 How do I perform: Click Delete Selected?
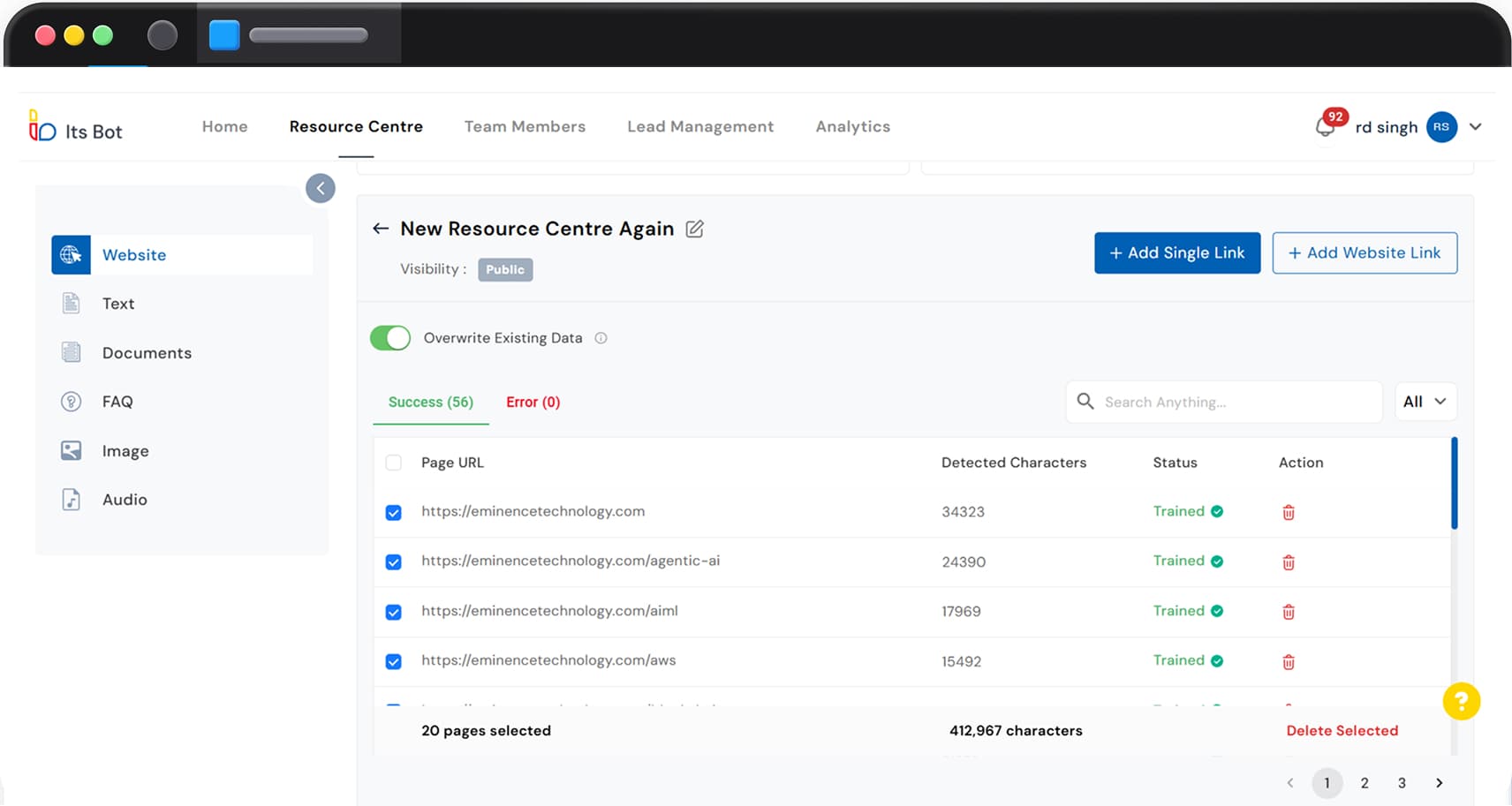(x=1342, y=731)
